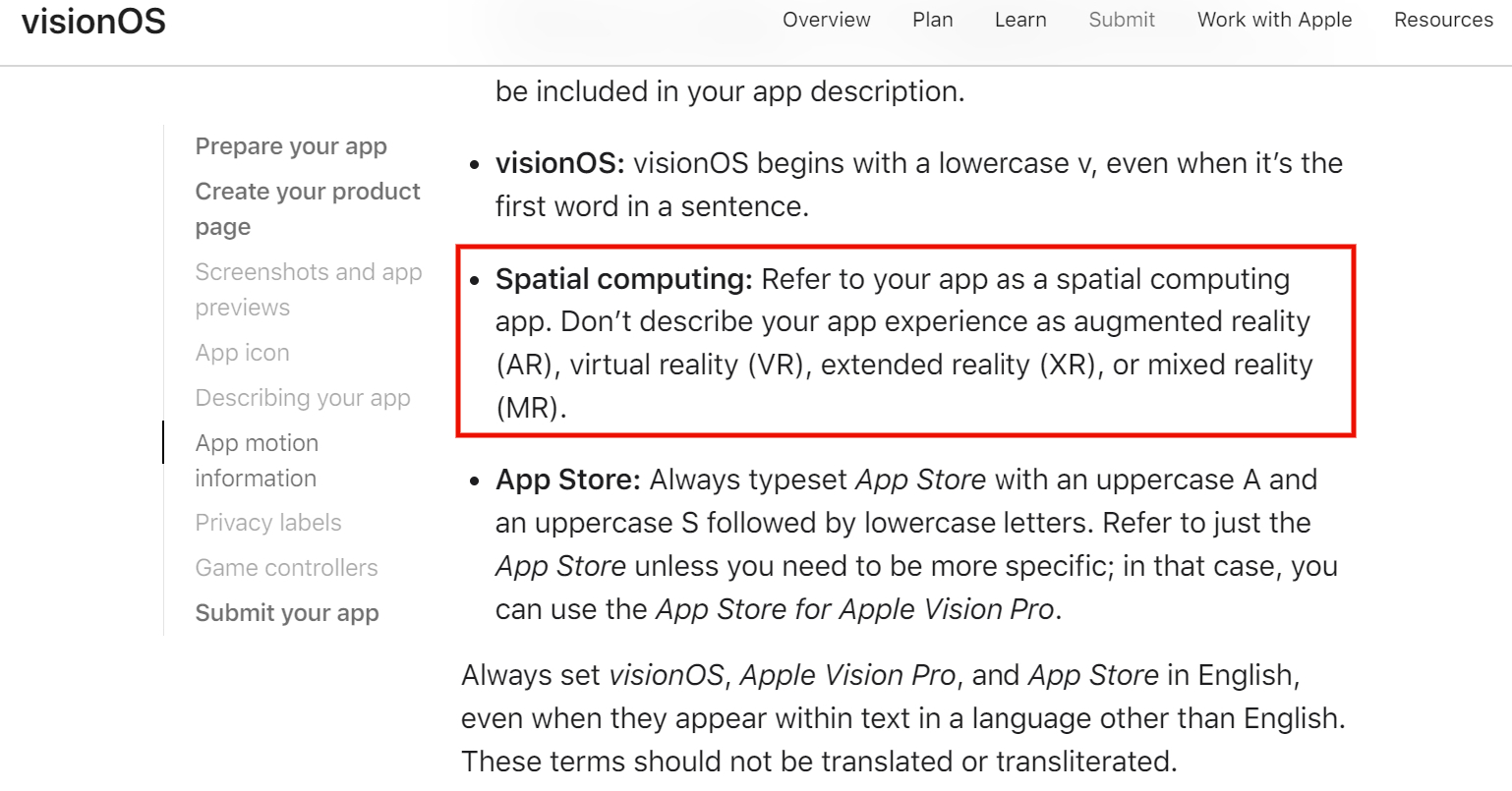Select Describing your app link
Viewport: 1512px width, 791px height.
click(303, 397)
